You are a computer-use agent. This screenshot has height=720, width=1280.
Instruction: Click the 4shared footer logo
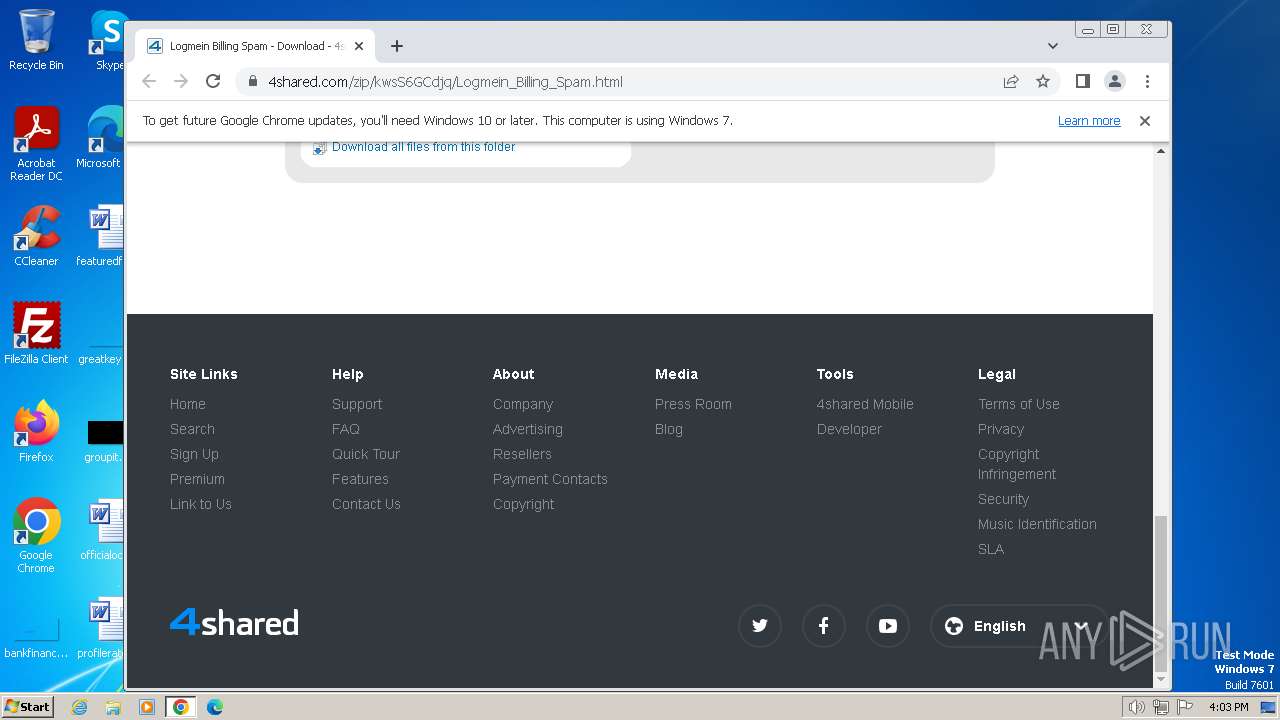234,622
